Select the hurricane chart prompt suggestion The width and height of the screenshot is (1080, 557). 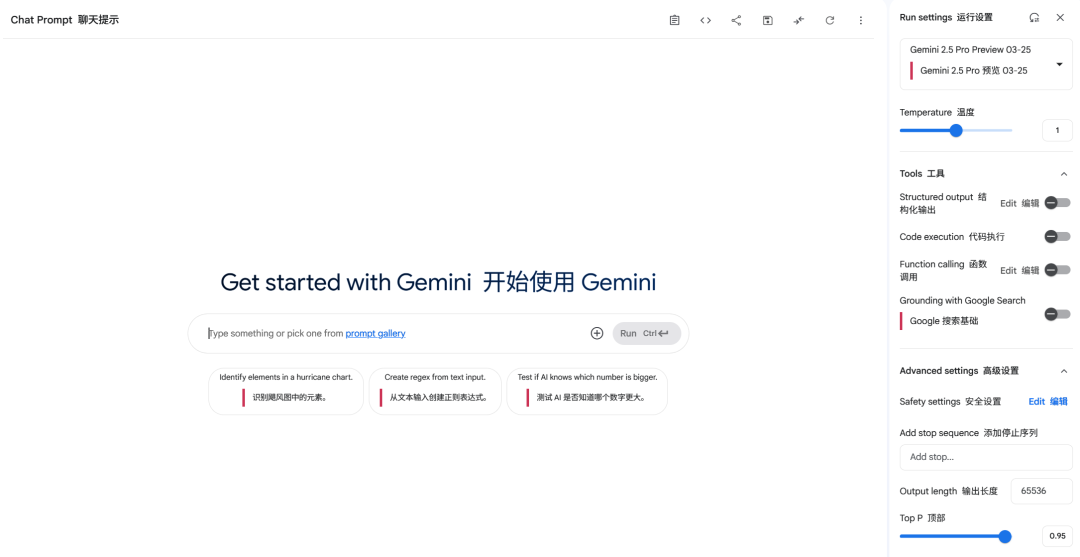point(286,391)
